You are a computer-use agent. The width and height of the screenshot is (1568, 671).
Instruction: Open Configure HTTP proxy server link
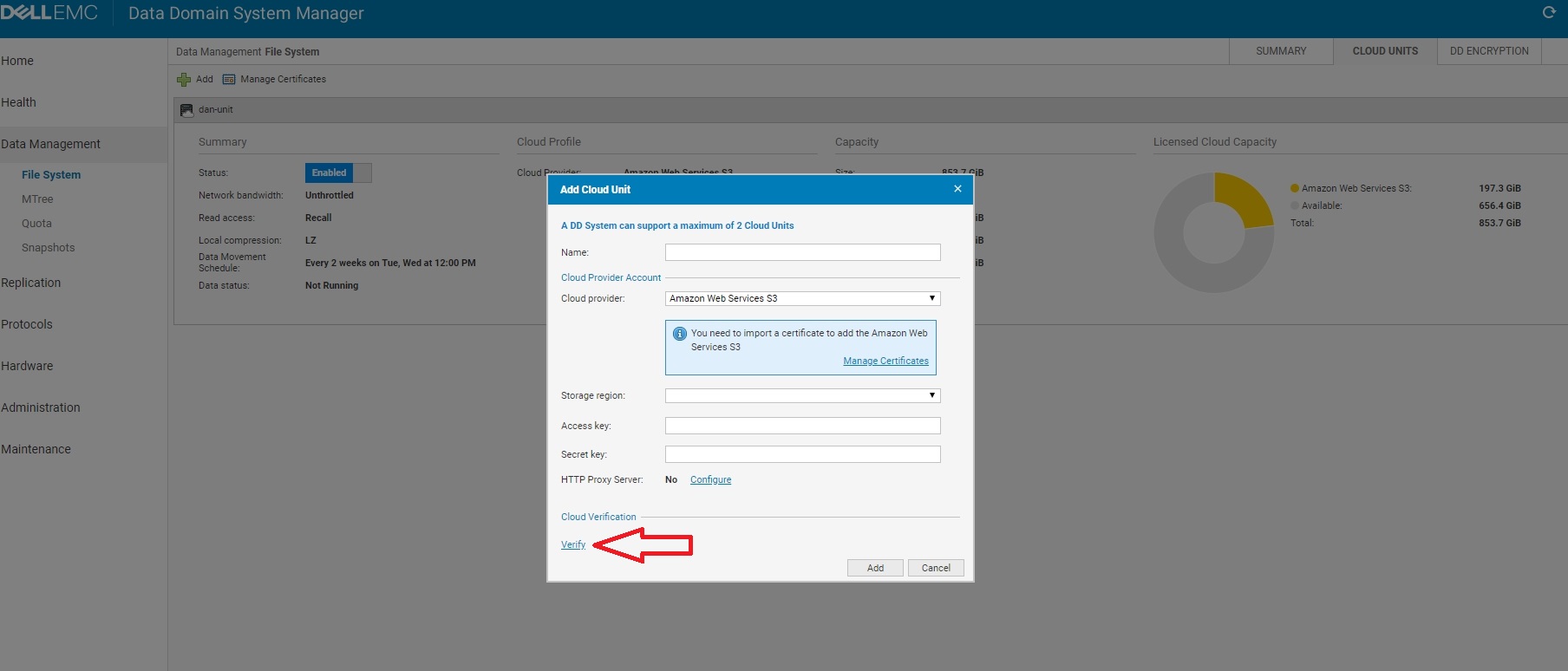point(710,479)
